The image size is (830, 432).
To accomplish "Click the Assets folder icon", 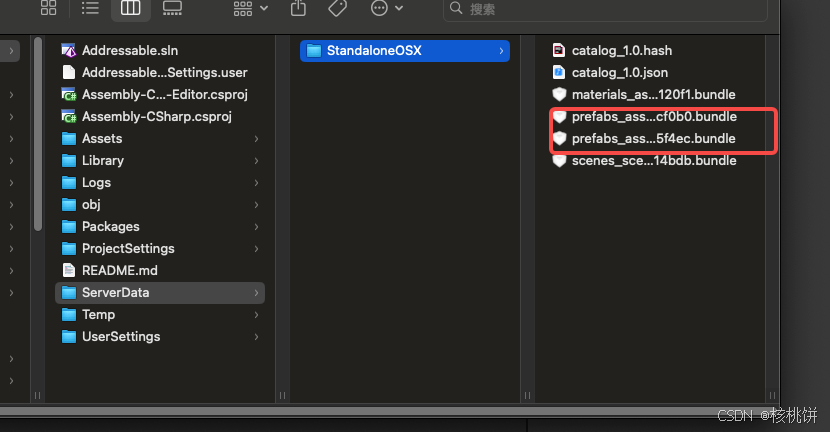I will pos(69,139).
